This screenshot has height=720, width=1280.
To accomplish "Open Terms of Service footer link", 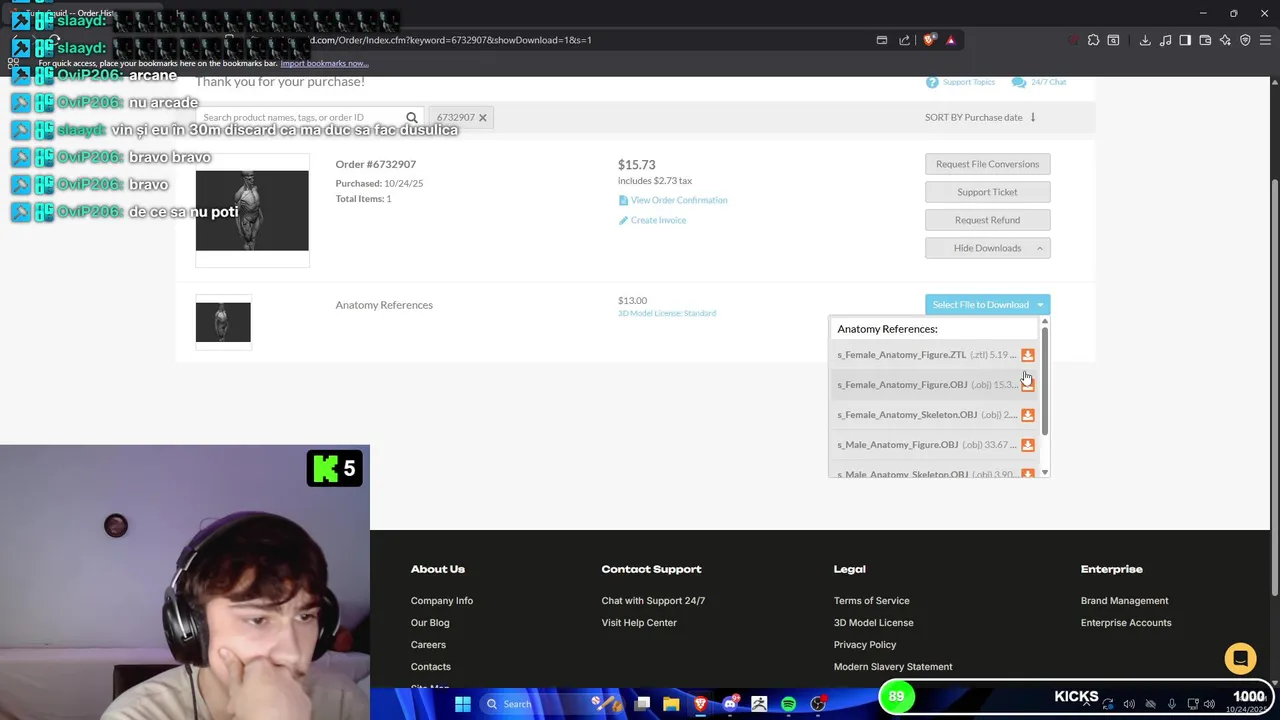I will [872, 601].
